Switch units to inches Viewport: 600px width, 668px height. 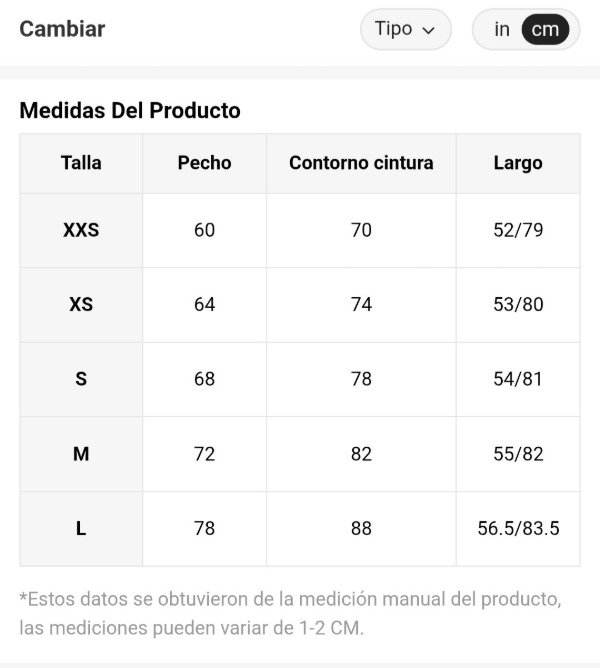tap(502, 29)
